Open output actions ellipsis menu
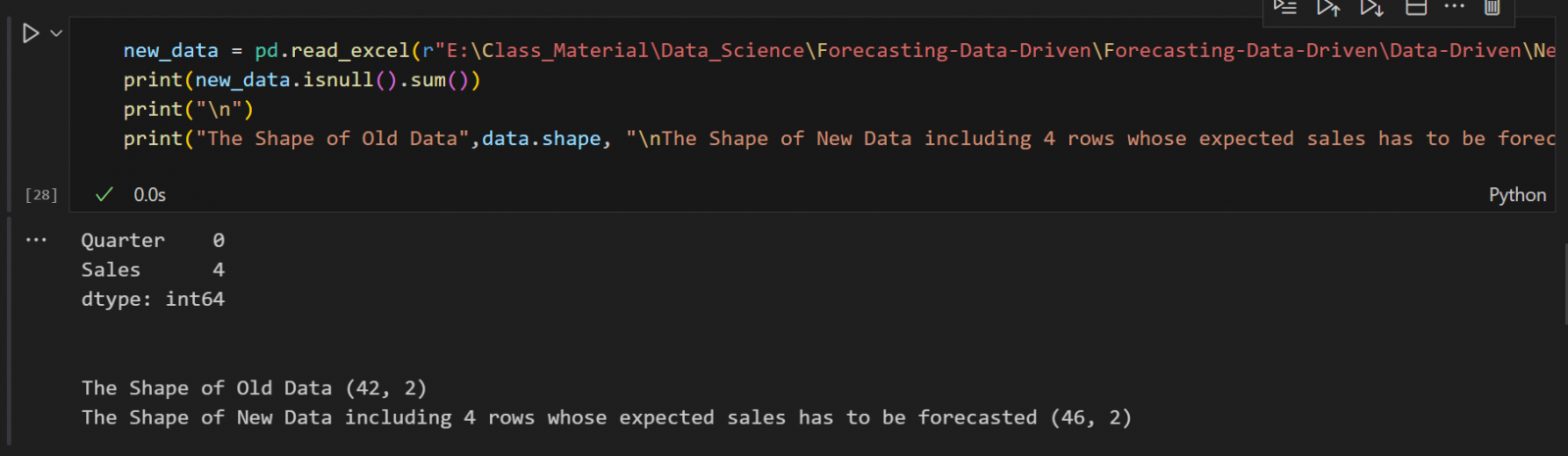1568x456 pixels. tap(36, 240)
